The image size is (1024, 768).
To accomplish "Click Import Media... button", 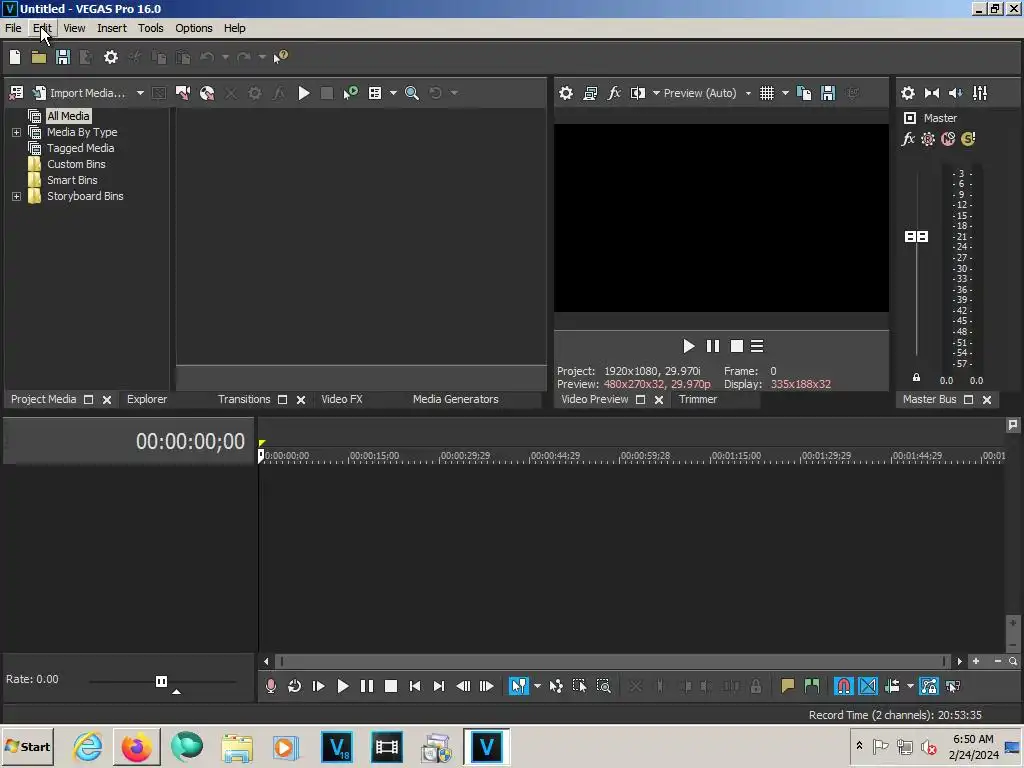I will click(x=79, y=93).
